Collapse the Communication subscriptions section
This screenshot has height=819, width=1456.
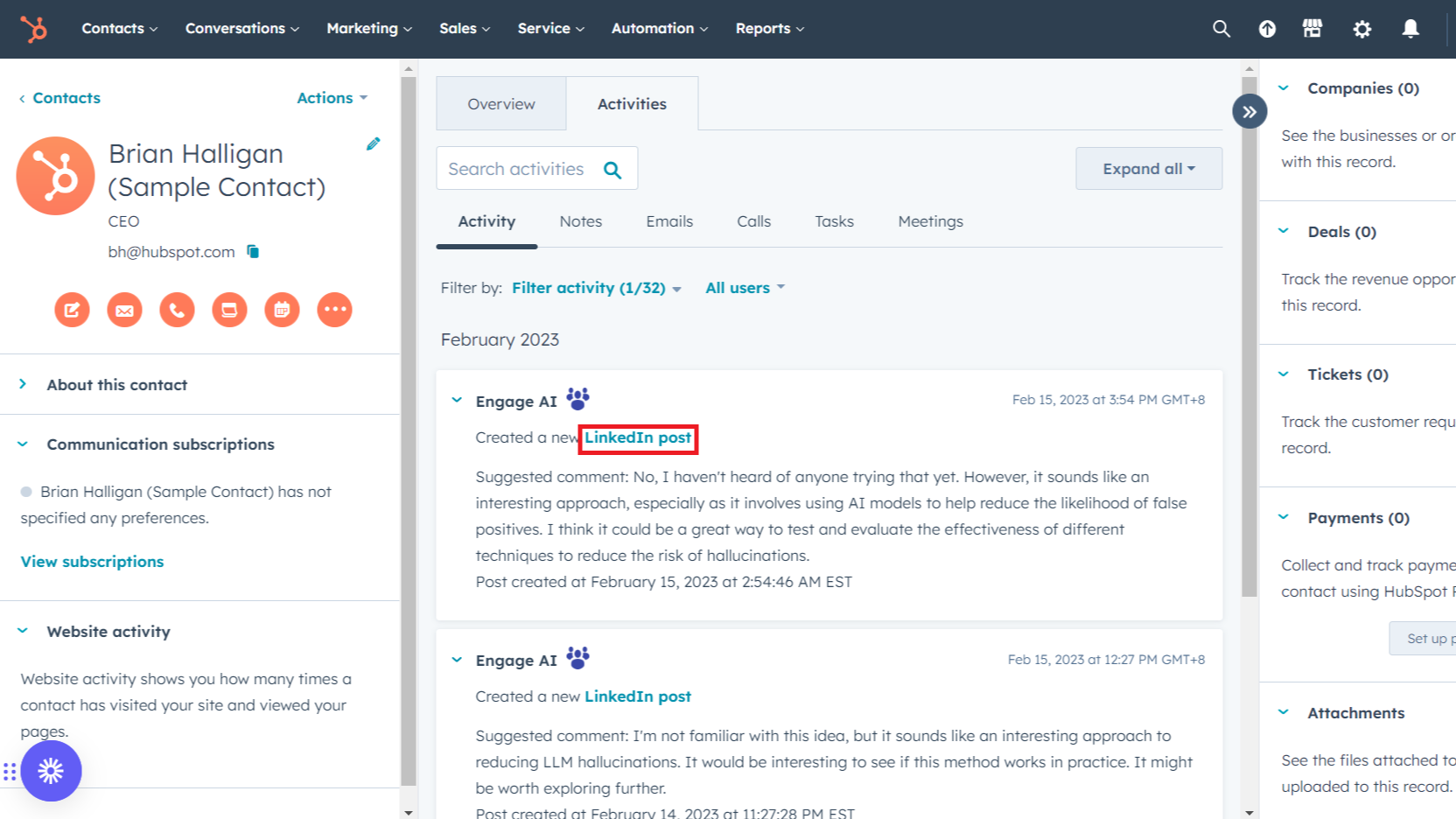point(24,444)
